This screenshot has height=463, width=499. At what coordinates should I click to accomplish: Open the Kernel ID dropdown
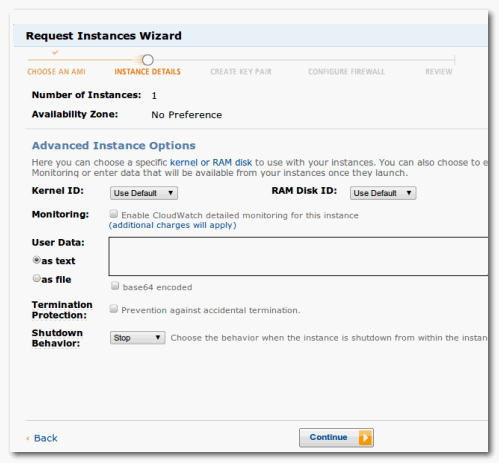click(144, 193)
